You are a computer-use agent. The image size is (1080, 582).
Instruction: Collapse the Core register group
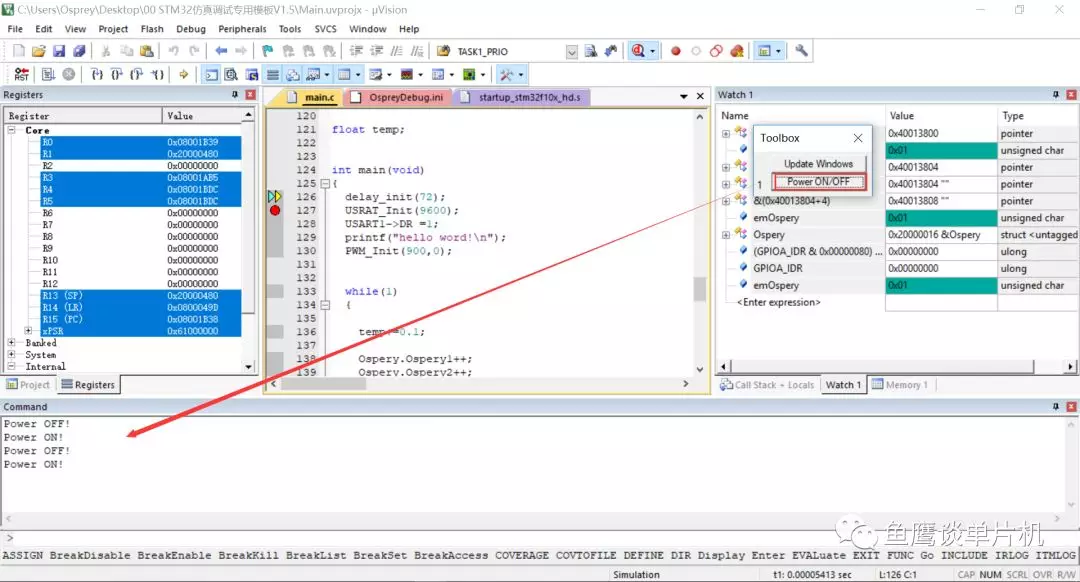[12, 130]
